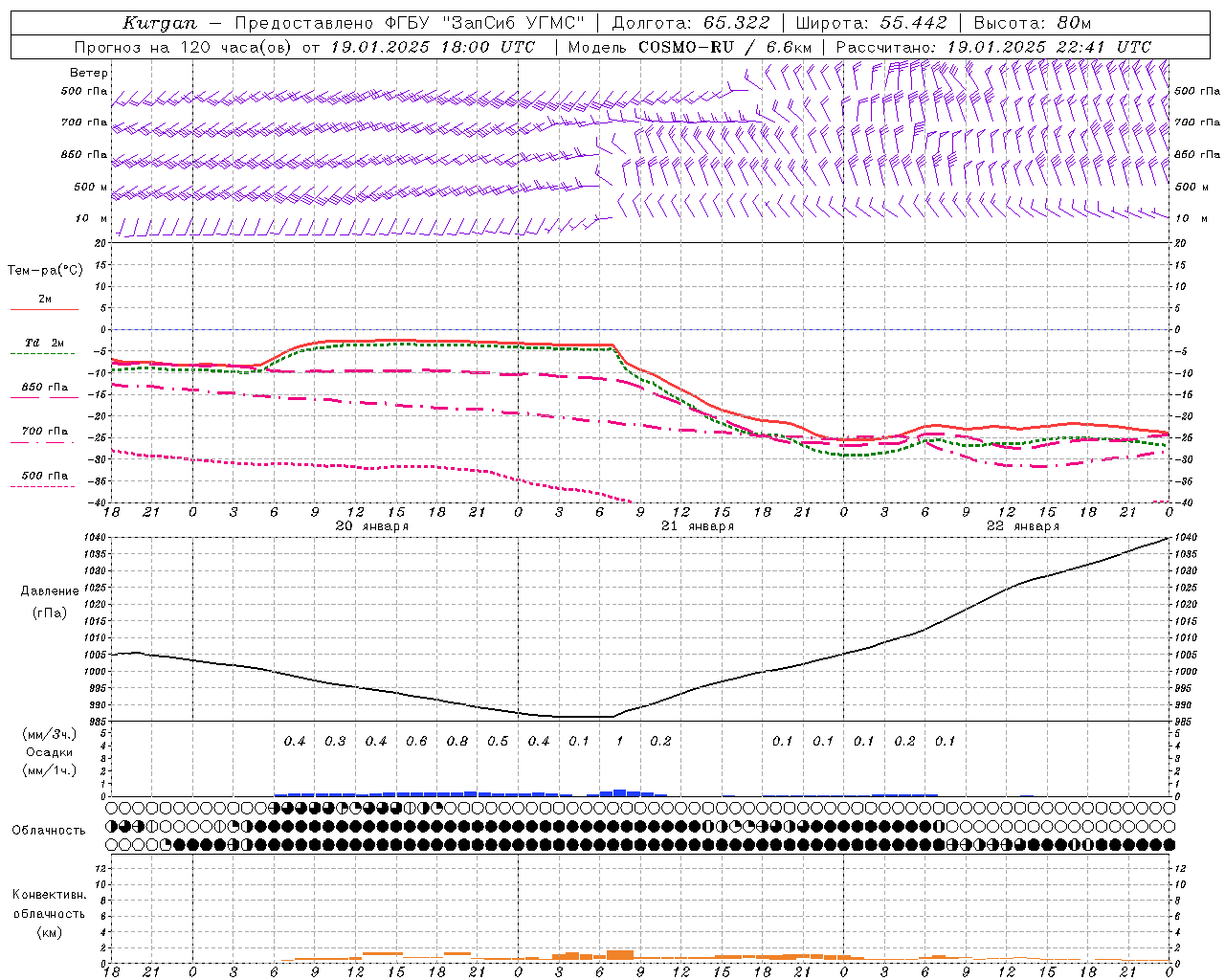The image size is (1225, 980).
Task: Click the wind panel label "Ветер"
Action: [x=89, y=73]
